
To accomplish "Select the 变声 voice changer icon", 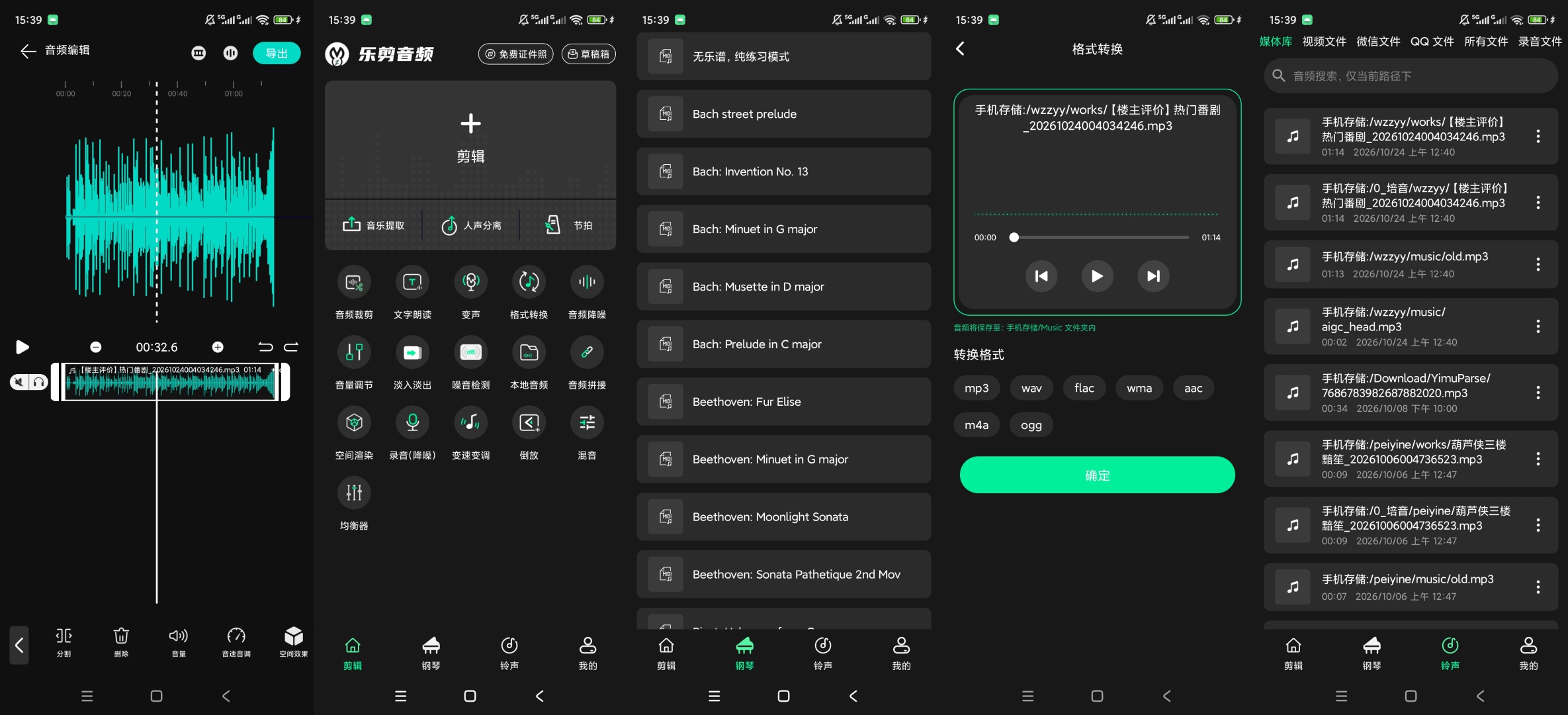I will (470, 282).
